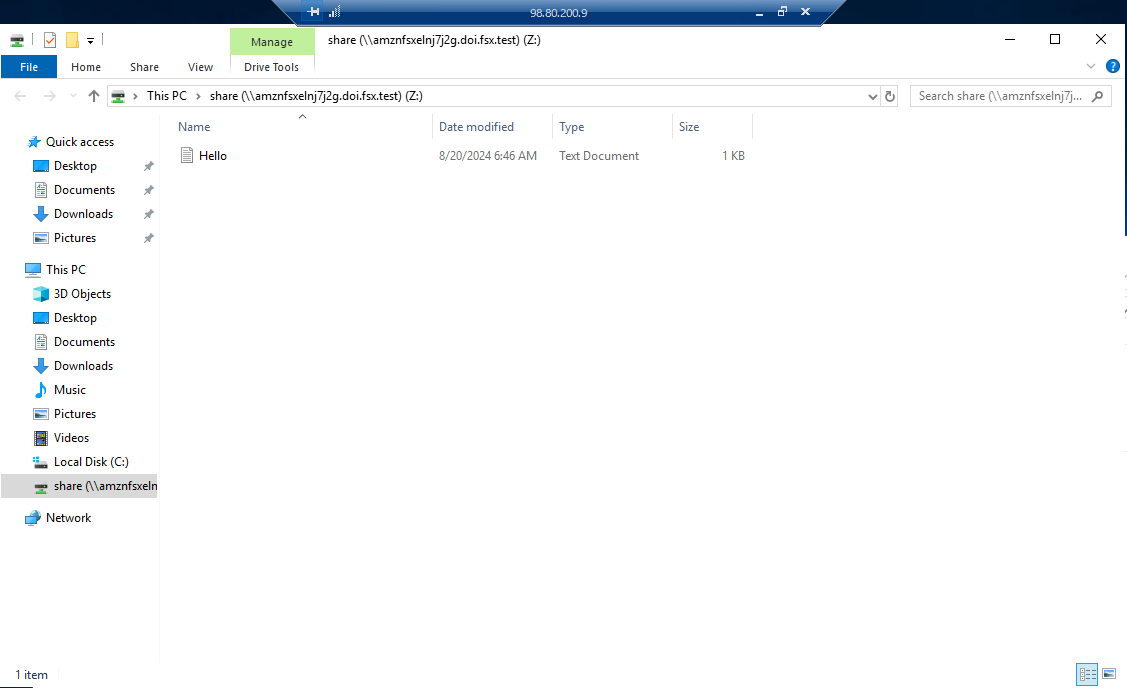Sort by the Size column header
The height and width of the screenshot is (688, 1127).
[x=712, y=127]
